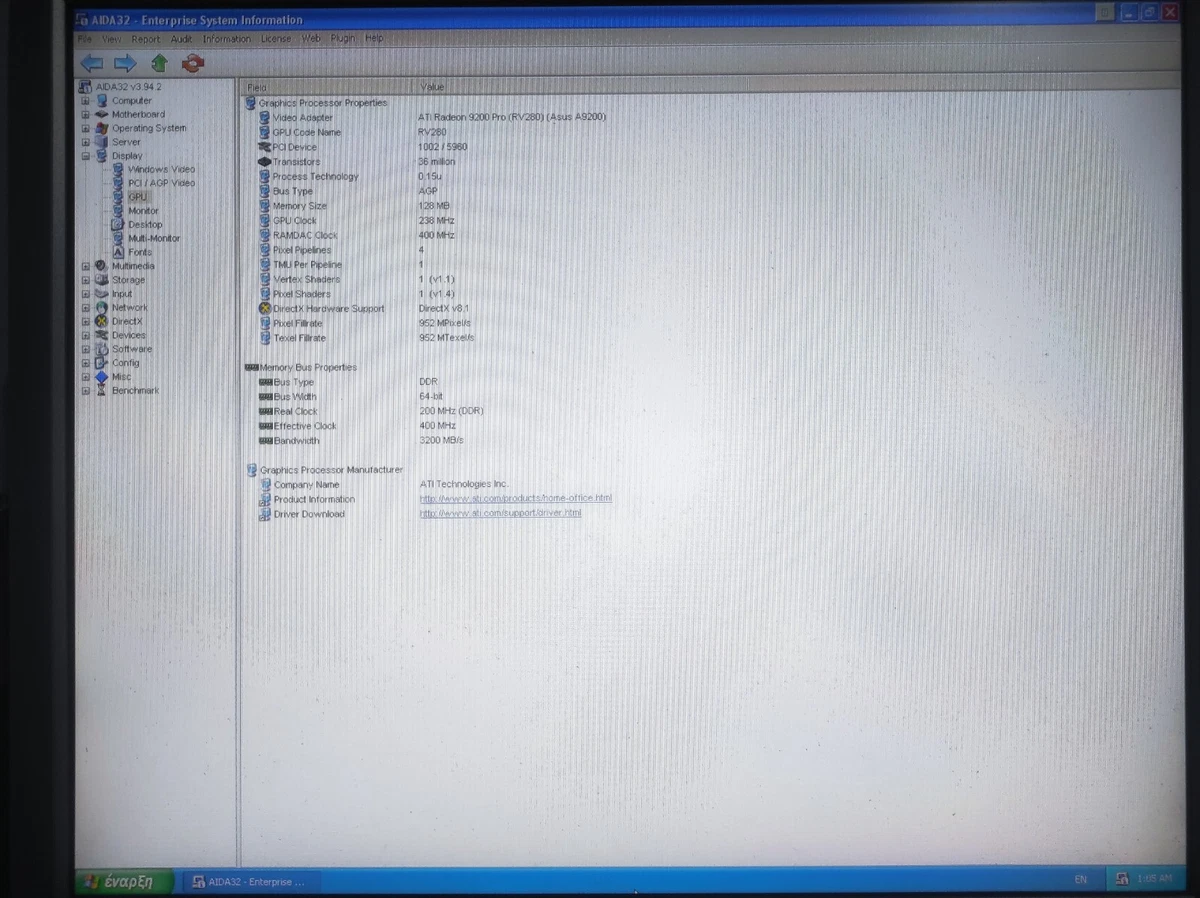Click the RAMDAC Clock field label
This screenshot has height=898, width=1200.
point(306,235)
